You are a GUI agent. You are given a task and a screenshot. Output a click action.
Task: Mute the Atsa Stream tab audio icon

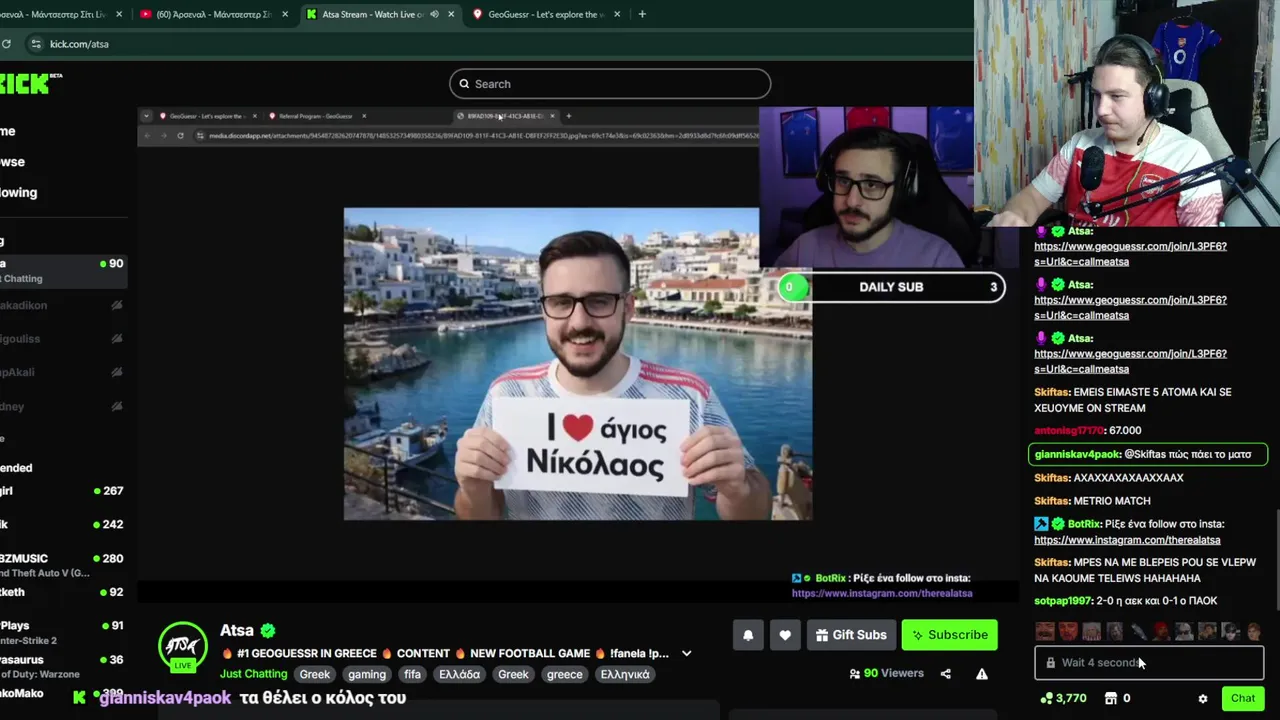(434, 14)
